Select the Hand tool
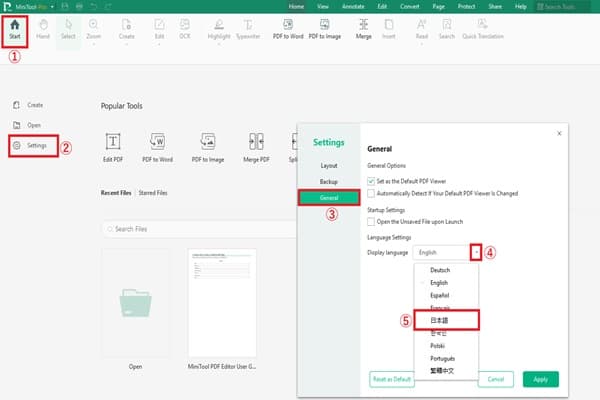The image size is (600, 400). click(43, 29)
